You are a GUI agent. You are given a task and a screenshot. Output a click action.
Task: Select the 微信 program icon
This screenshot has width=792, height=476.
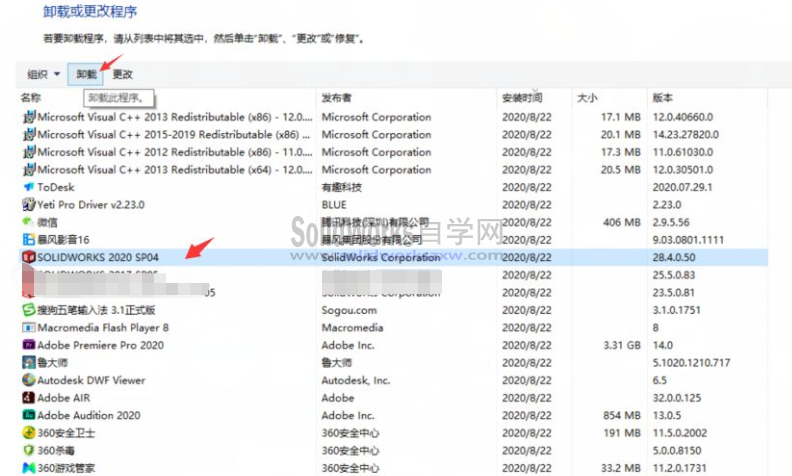point(28,222)
